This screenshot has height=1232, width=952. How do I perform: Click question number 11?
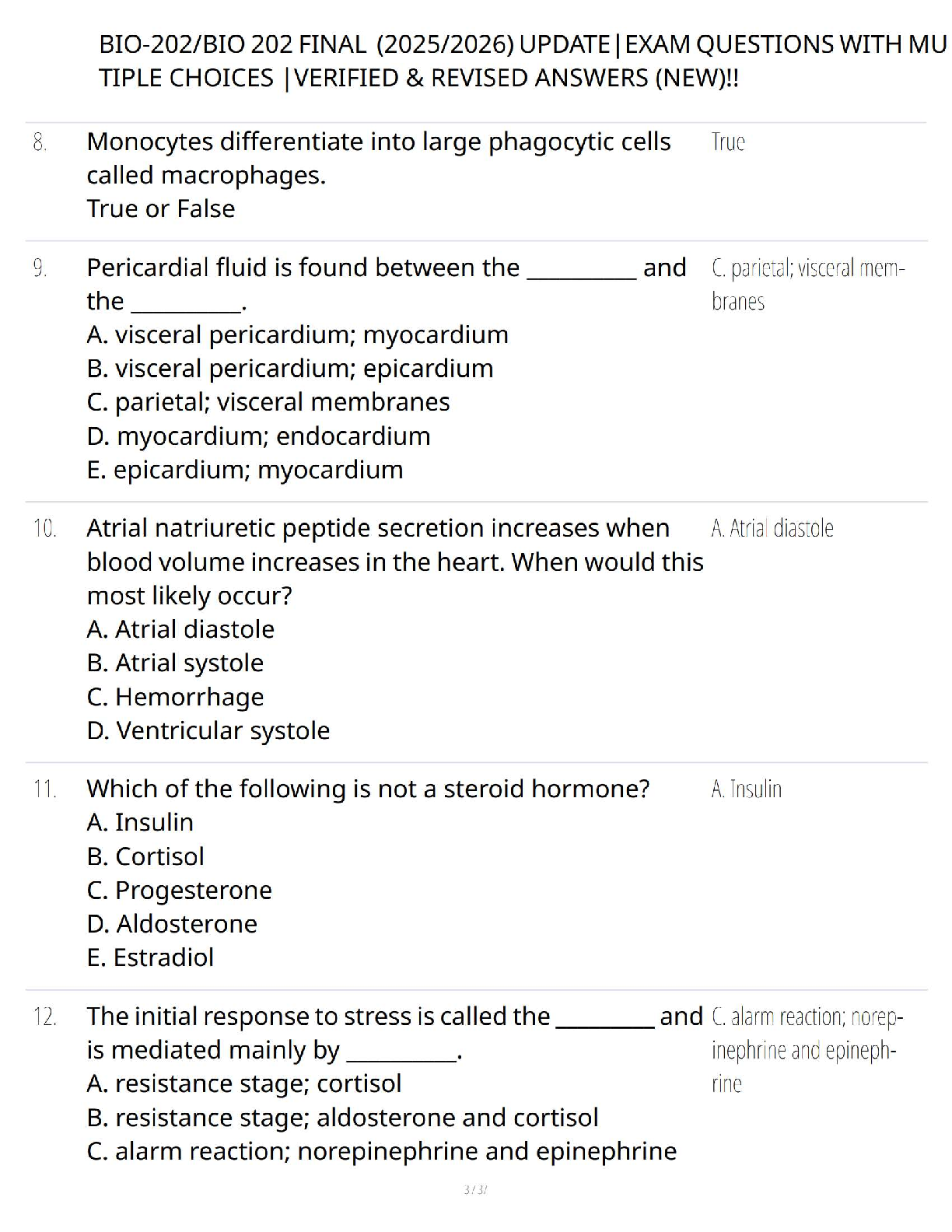[44, 789]
